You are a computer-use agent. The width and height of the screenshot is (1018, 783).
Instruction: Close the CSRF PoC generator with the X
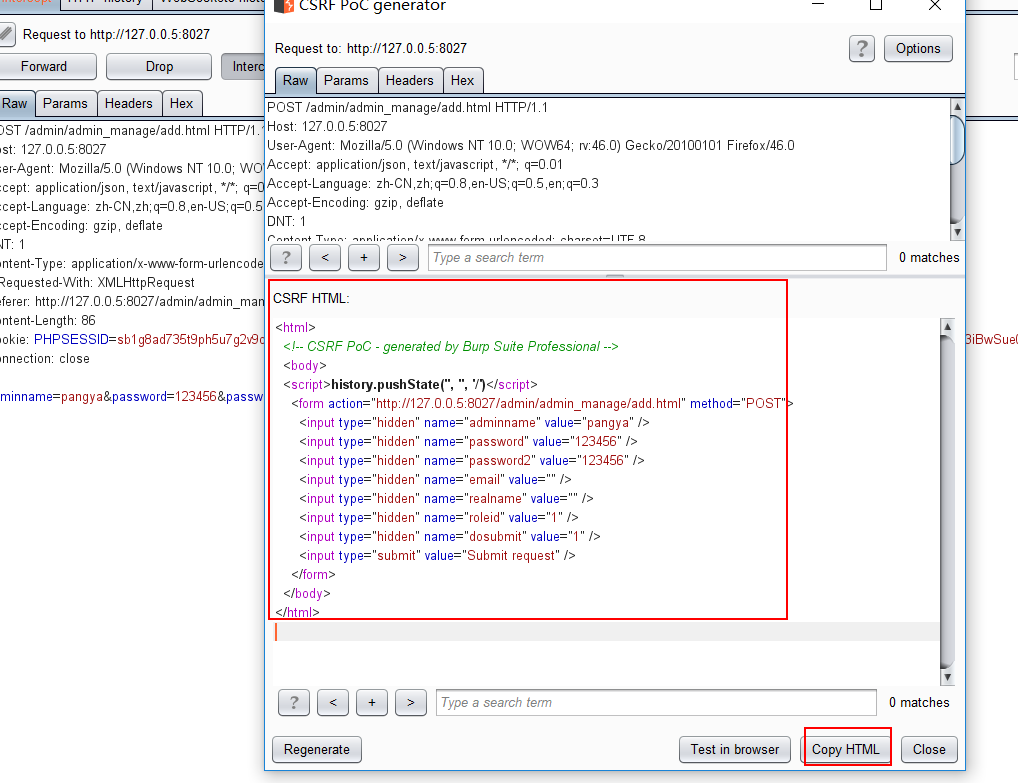pyautogui.click(x=935, y=5)
